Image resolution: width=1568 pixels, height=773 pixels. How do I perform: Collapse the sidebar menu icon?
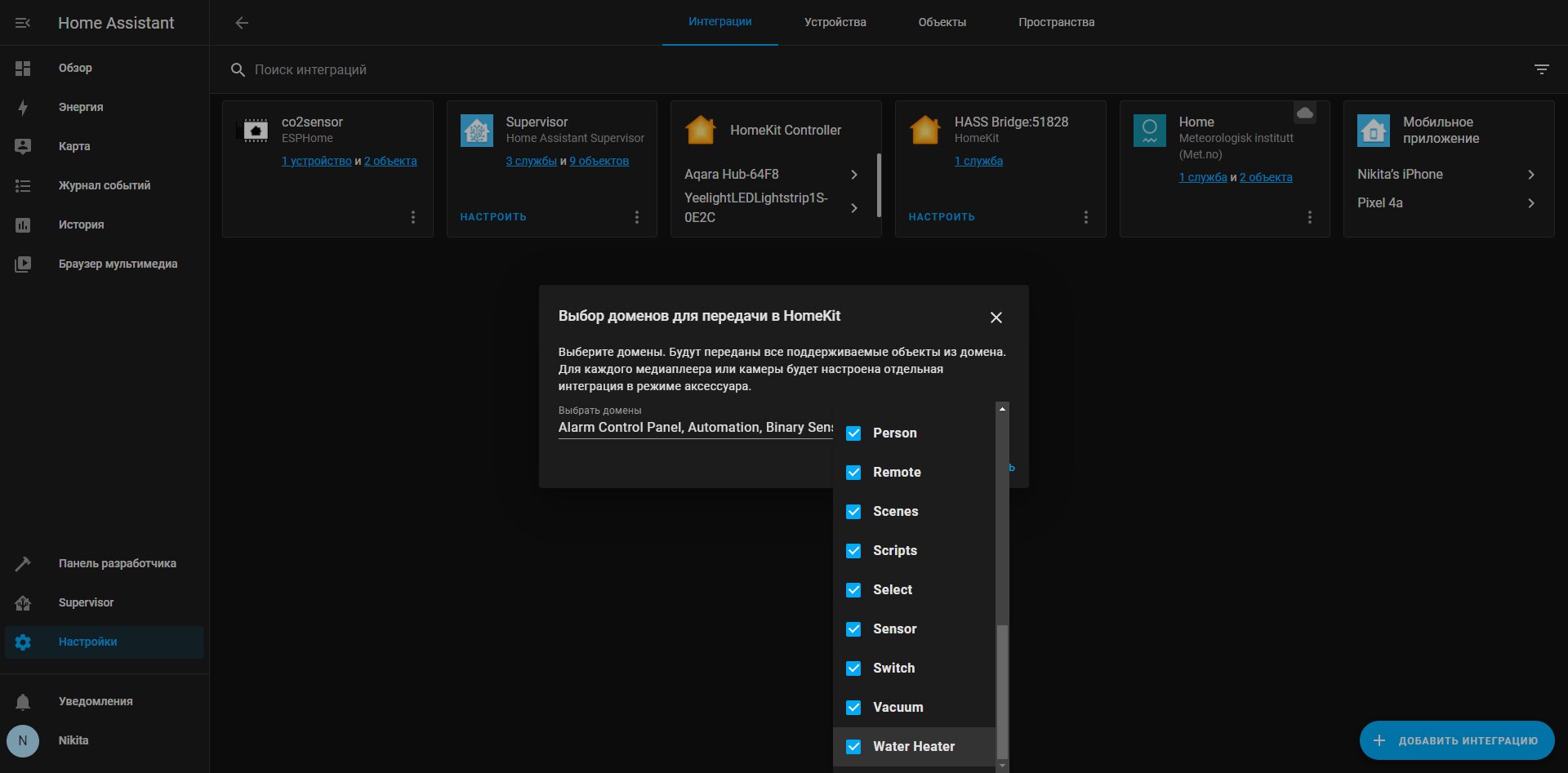point(23,23)
